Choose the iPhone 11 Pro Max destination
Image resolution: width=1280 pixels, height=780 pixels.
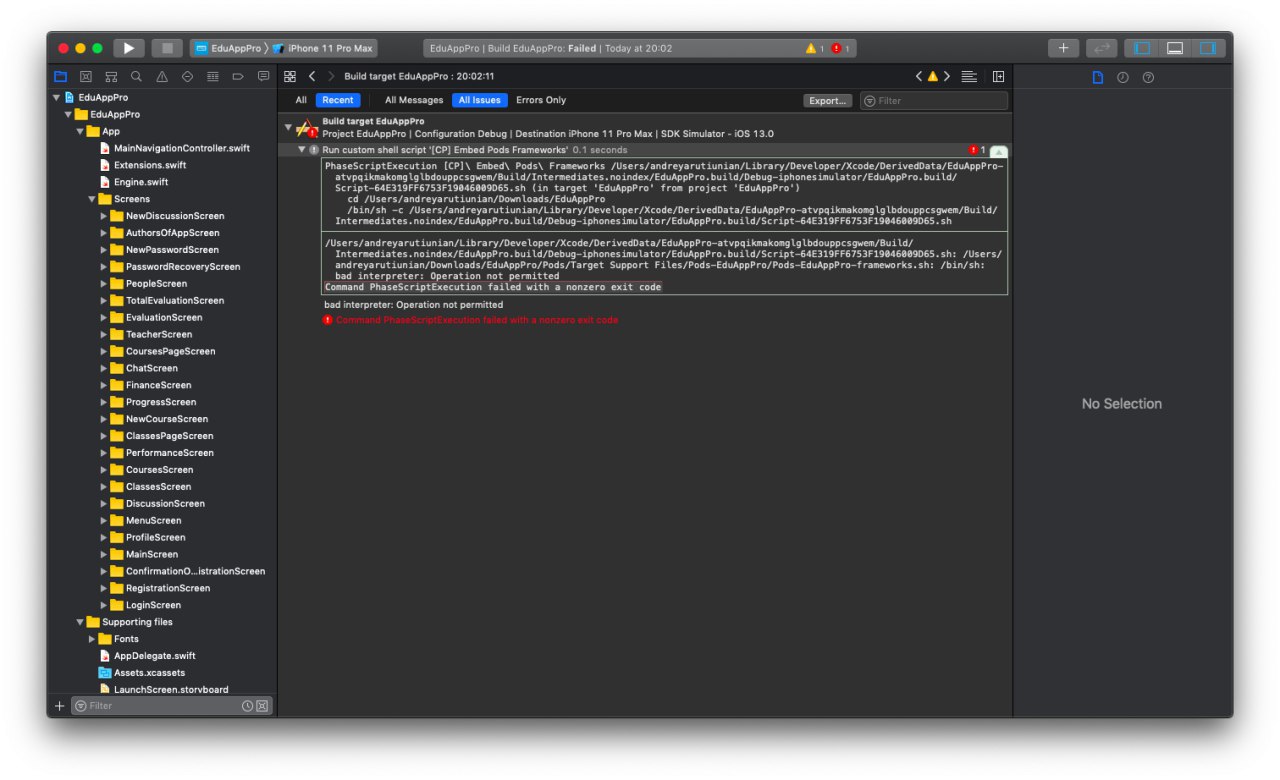pyautogui.click(x=324, y=48)
